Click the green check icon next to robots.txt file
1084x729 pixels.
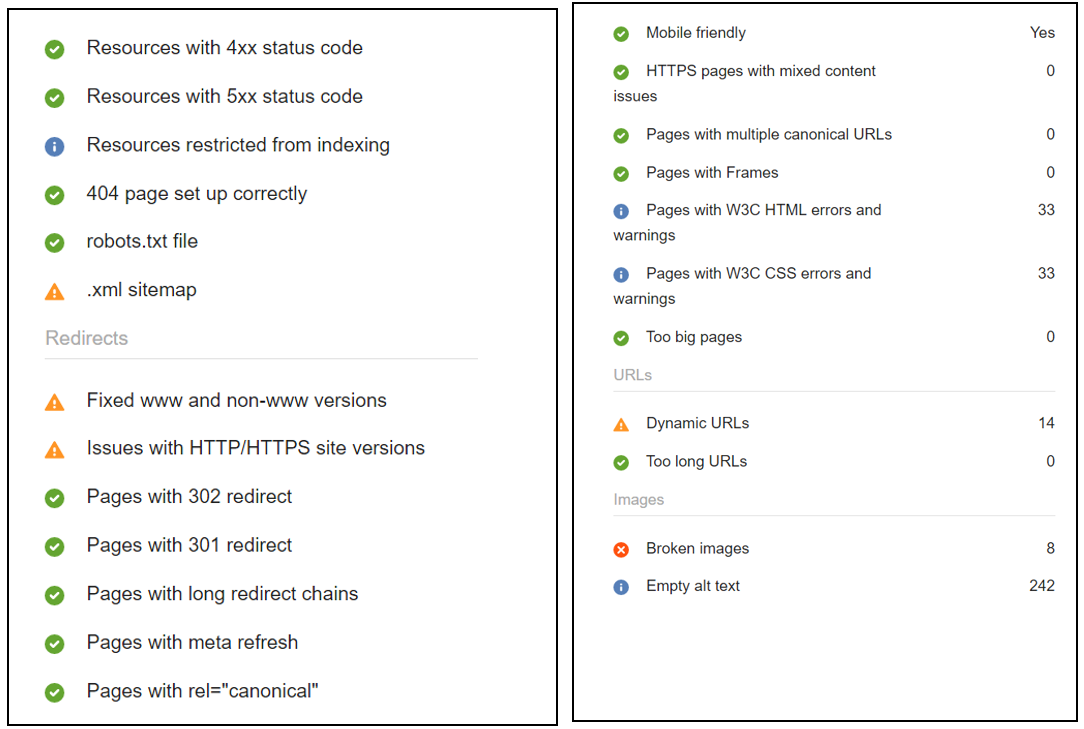55,243
